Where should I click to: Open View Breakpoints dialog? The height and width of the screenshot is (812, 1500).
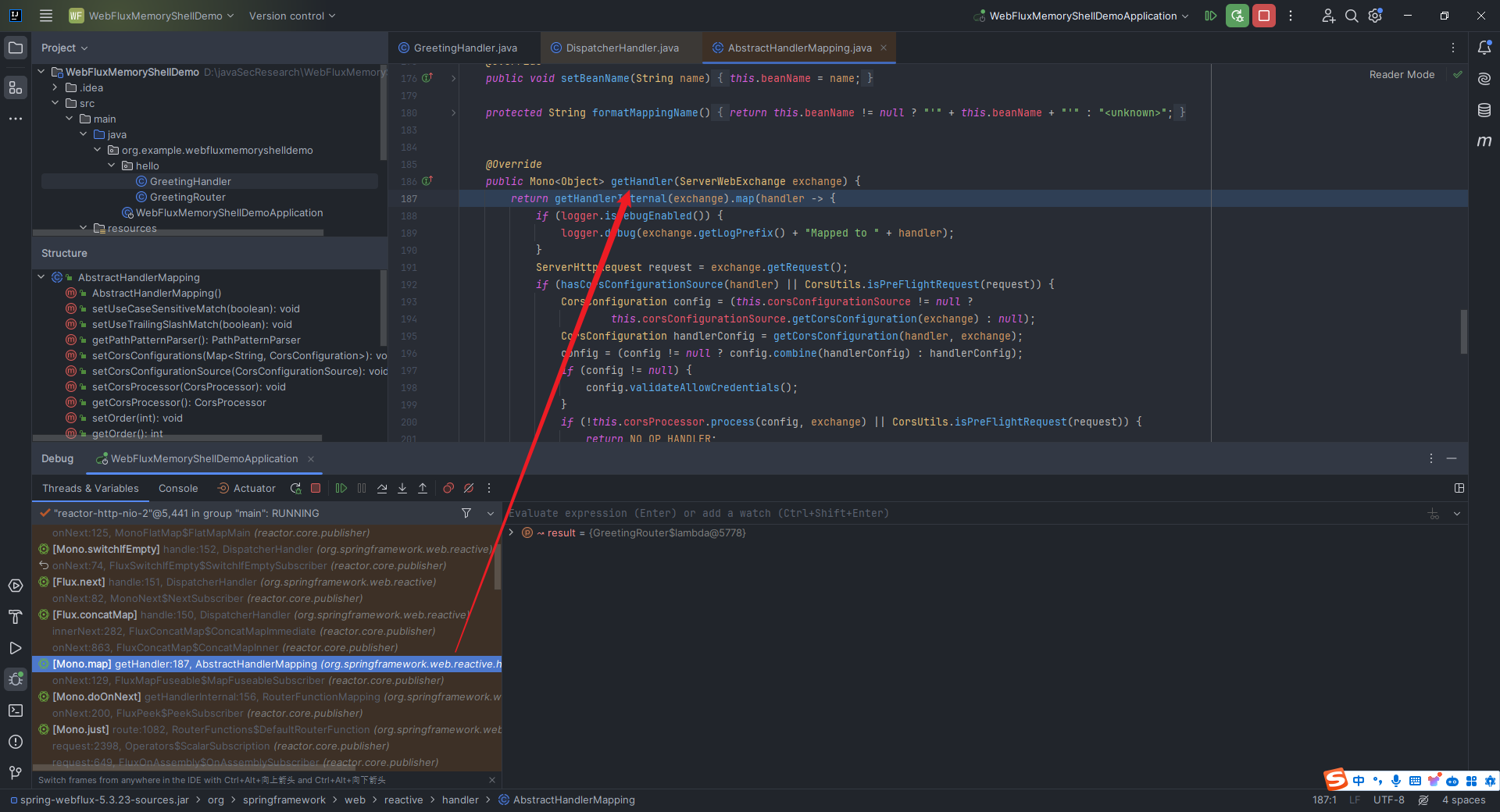448,489
